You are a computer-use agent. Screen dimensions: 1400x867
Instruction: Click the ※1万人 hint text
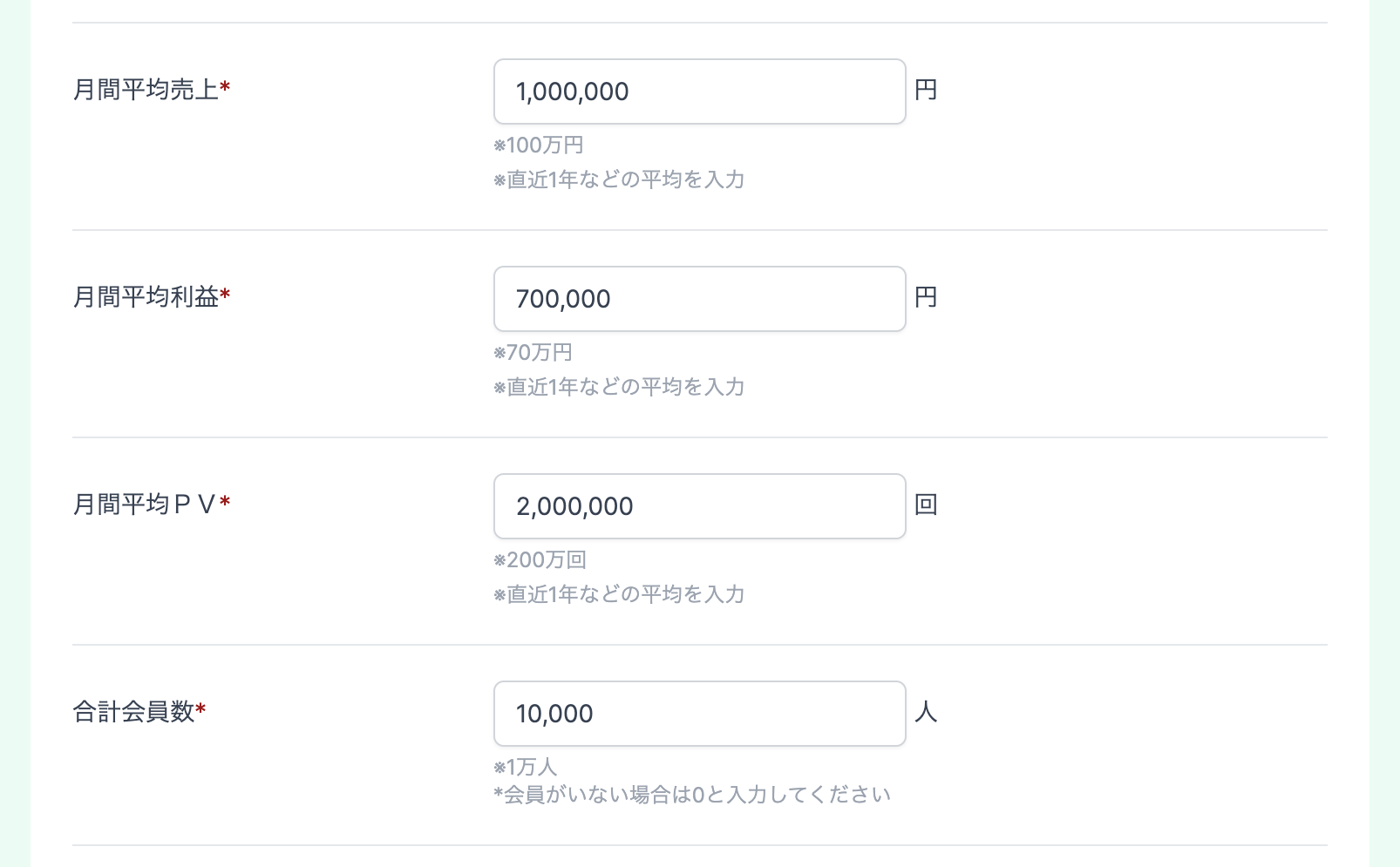coord(525,767)
